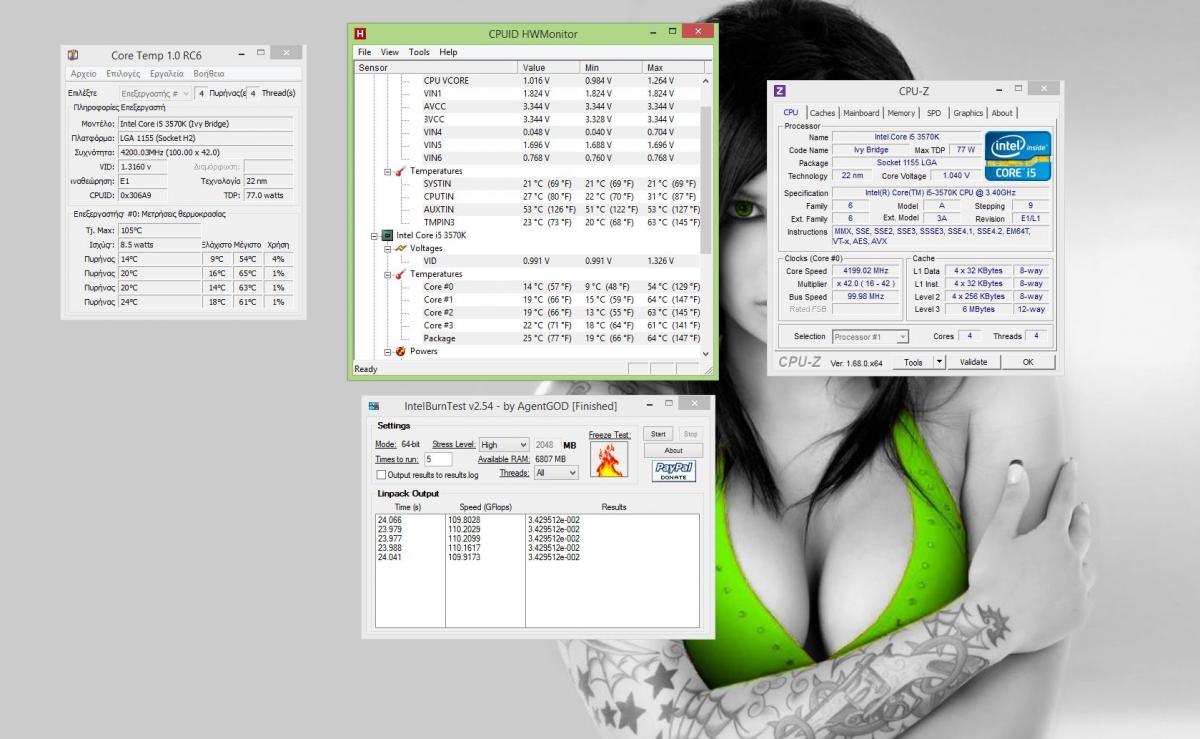
Task: Click the thermometer icon above SYSTIN row
Action: click(400, 171)
